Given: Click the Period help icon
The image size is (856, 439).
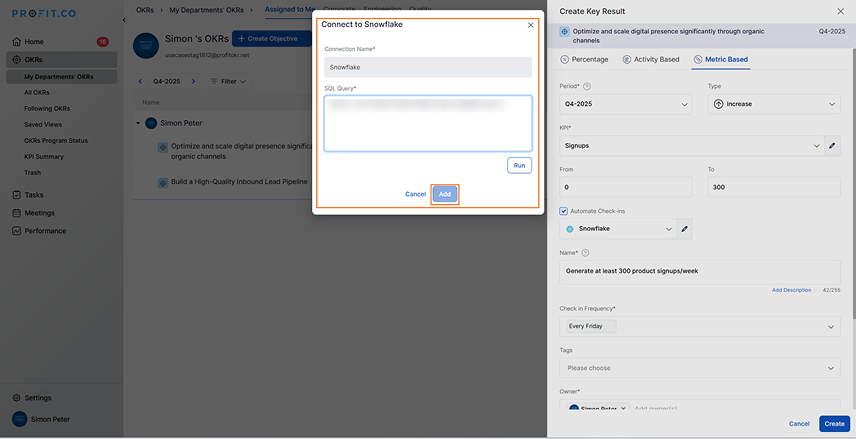Looking at the screenshot, I should click(587, 86).
